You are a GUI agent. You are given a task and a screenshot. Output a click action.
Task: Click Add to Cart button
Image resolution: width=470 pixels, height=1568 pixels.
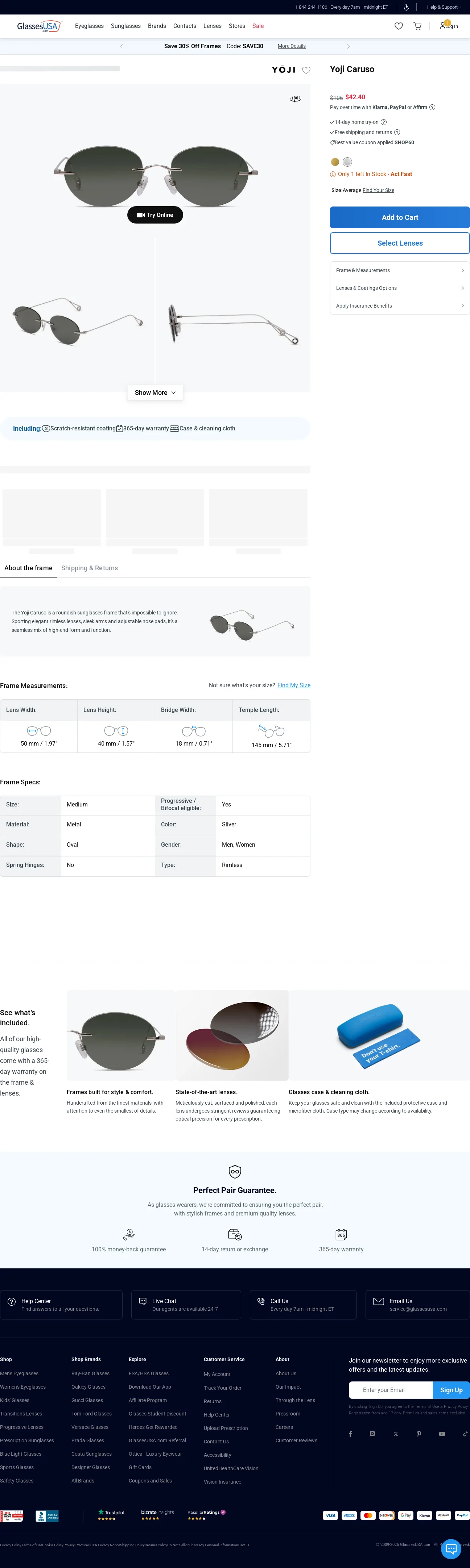click(x=400, y=217)
